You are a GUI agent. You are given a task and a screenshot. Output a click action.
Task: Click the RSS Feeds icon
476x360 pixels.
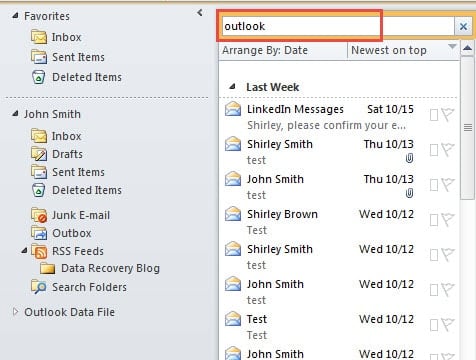point(39,251)
